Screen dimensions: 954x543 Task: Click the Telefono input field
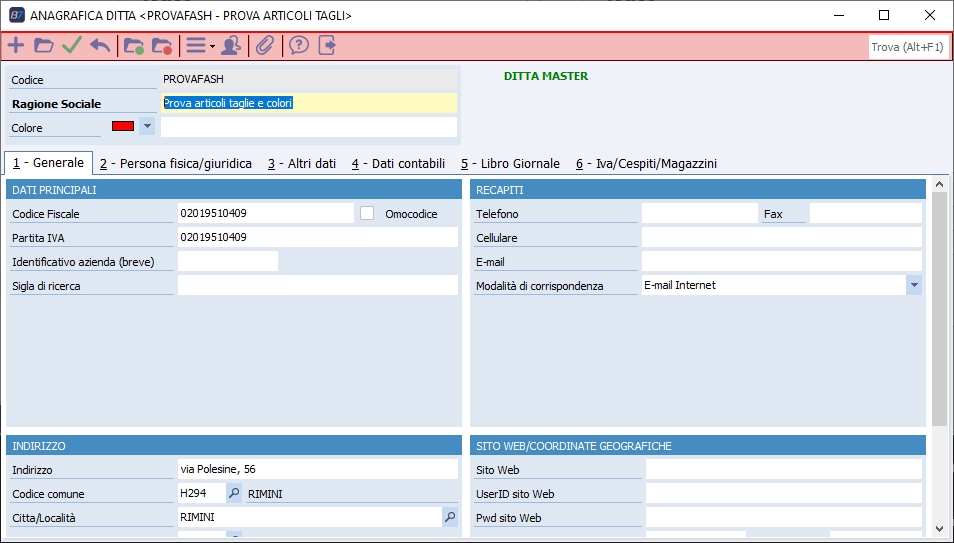coord(700,213)
